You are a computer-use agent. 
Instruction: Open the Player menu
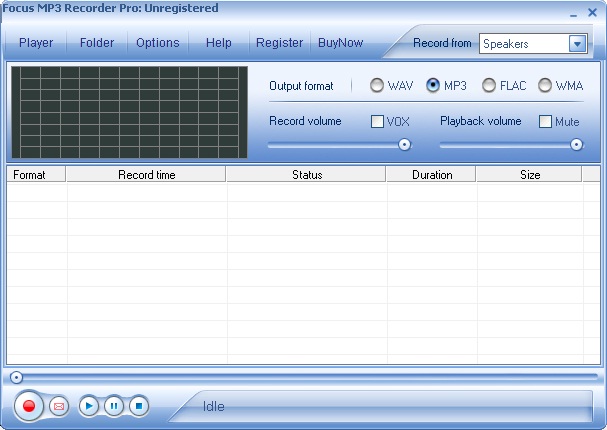pos(36,43)
